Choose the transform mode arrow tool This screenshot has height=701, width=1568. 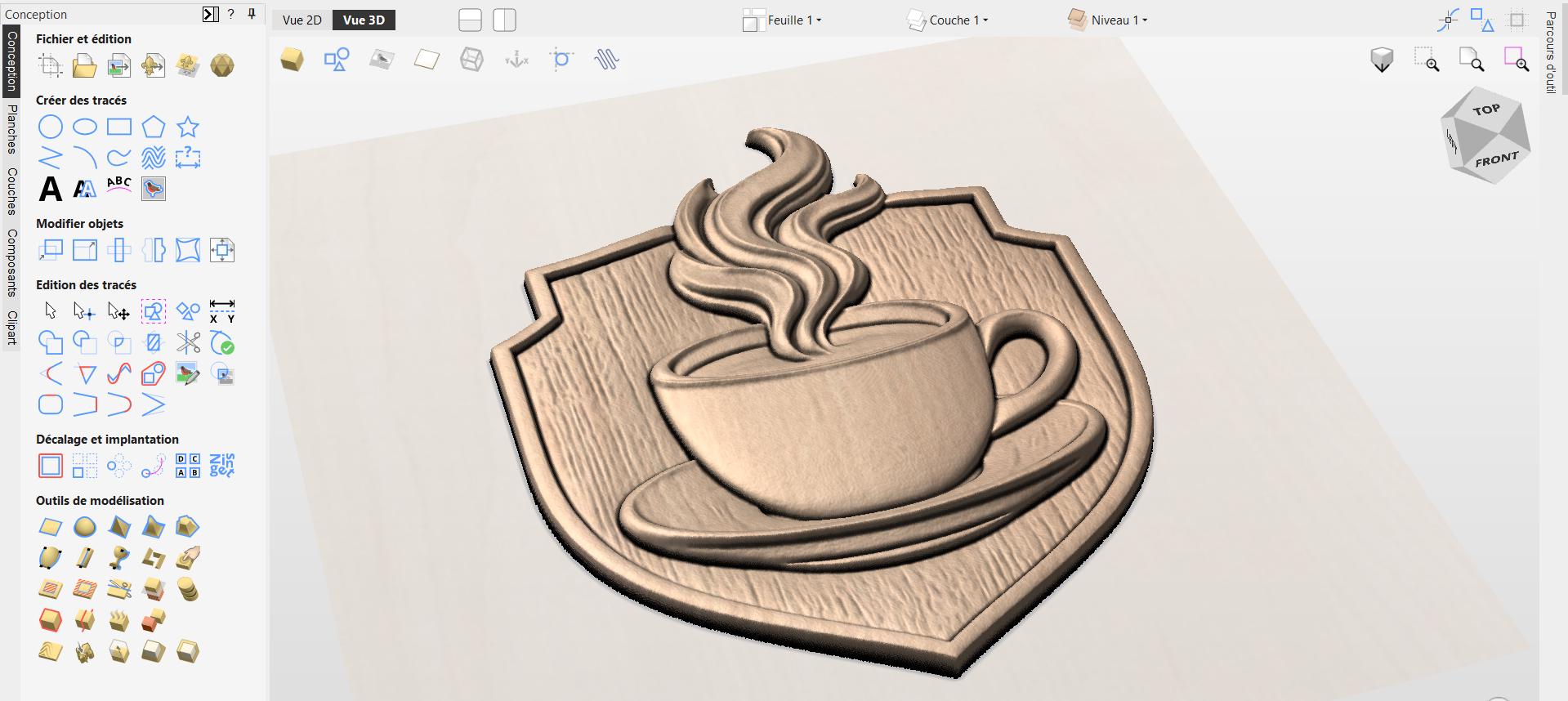click(x=119, y=311)
